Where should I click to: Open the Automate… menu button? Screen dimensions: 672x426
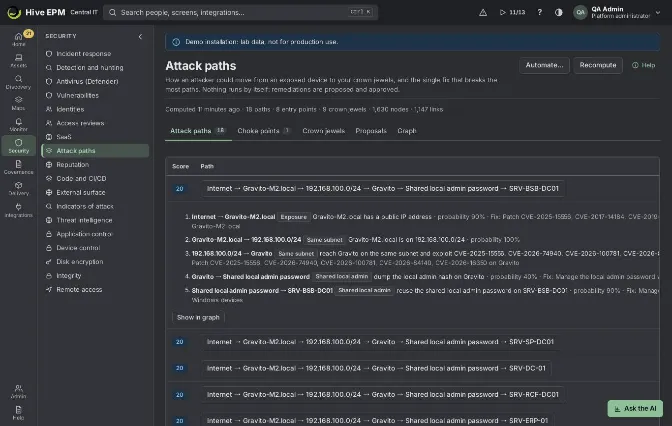pos(544,65)
